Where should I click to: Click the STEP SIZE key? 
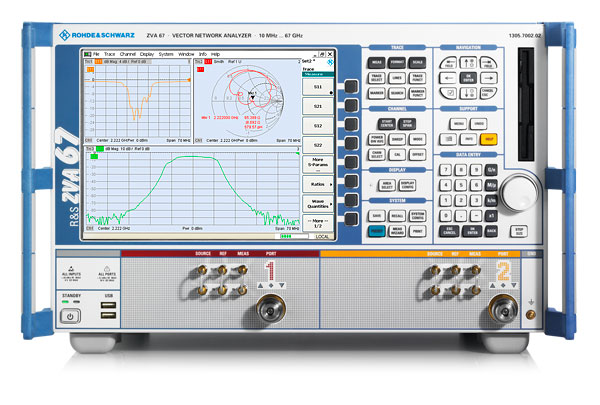click(518, 231)
